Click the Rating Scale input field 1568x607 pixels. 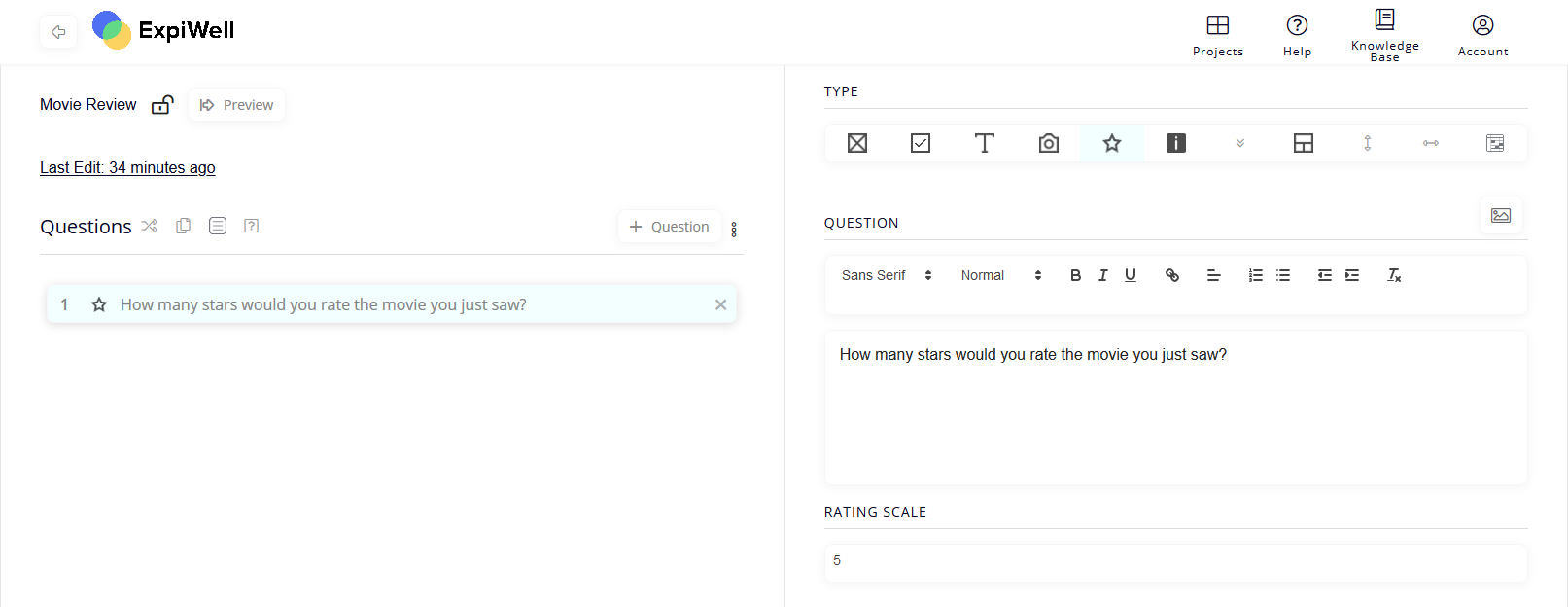click(x=1175, y=561)
